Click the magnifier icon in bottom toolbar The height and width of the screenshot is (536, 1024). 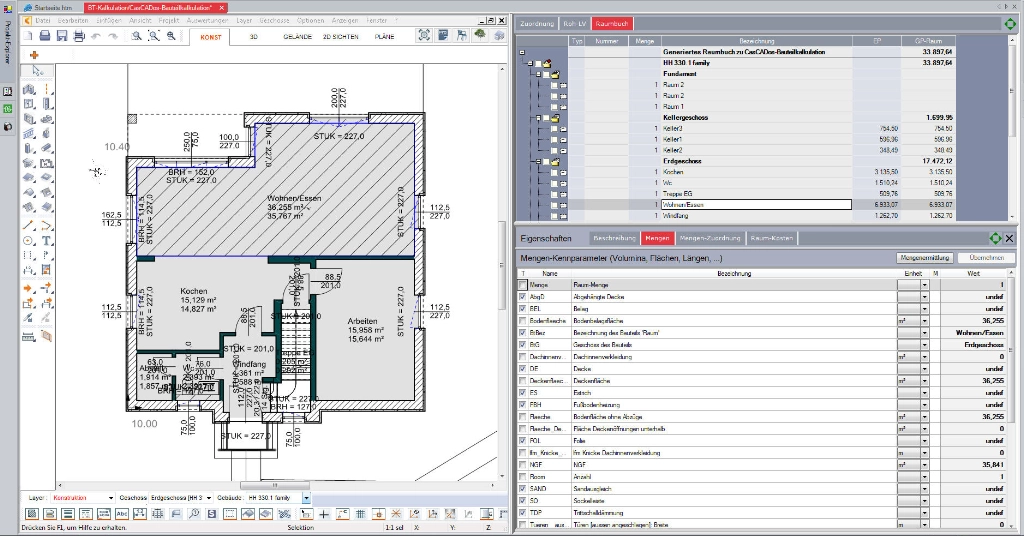click(x=196, y=514)
